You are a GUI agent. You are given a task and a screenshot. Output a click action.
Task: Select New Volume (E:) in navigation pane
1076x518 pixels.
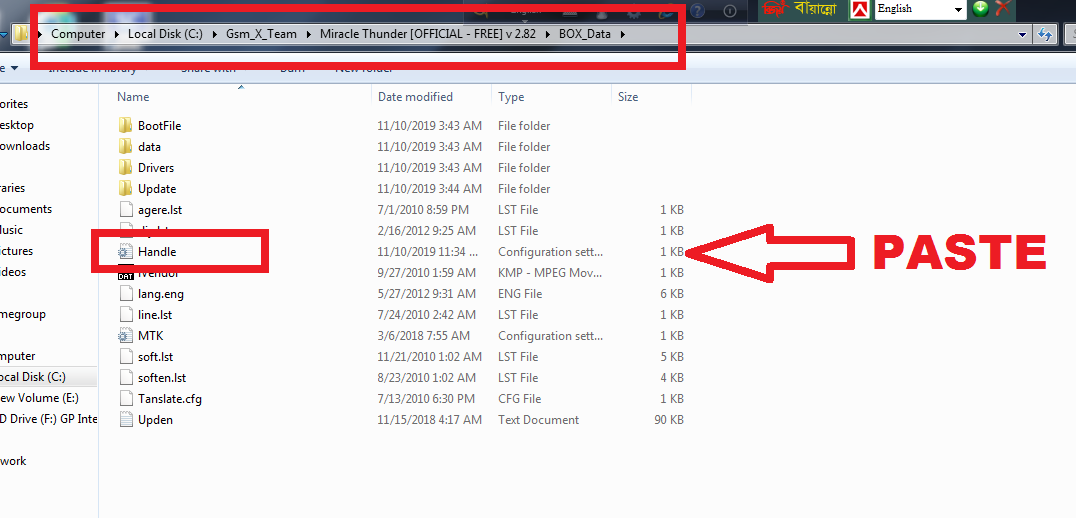point(39,398)
